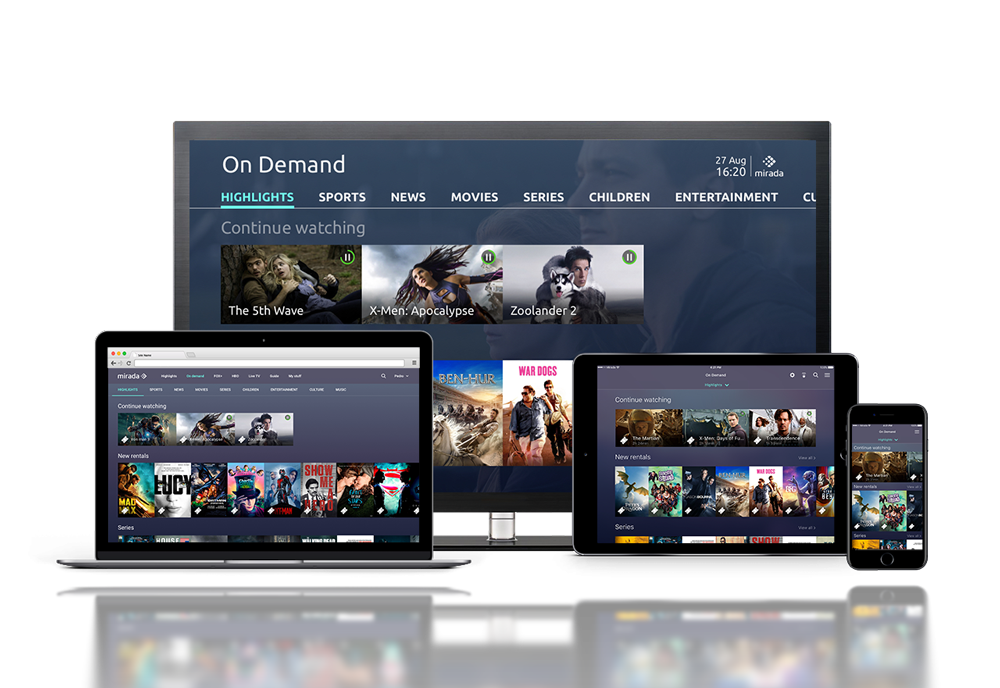Click View all for New rentals on tablet
The image size is (1000, 688).
click(807, 458)
